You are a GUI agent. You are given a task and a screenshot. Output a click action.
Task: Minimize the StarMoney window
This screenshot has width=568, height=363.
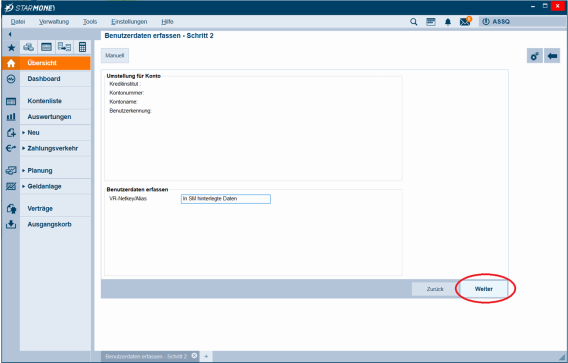pos(533,6)
